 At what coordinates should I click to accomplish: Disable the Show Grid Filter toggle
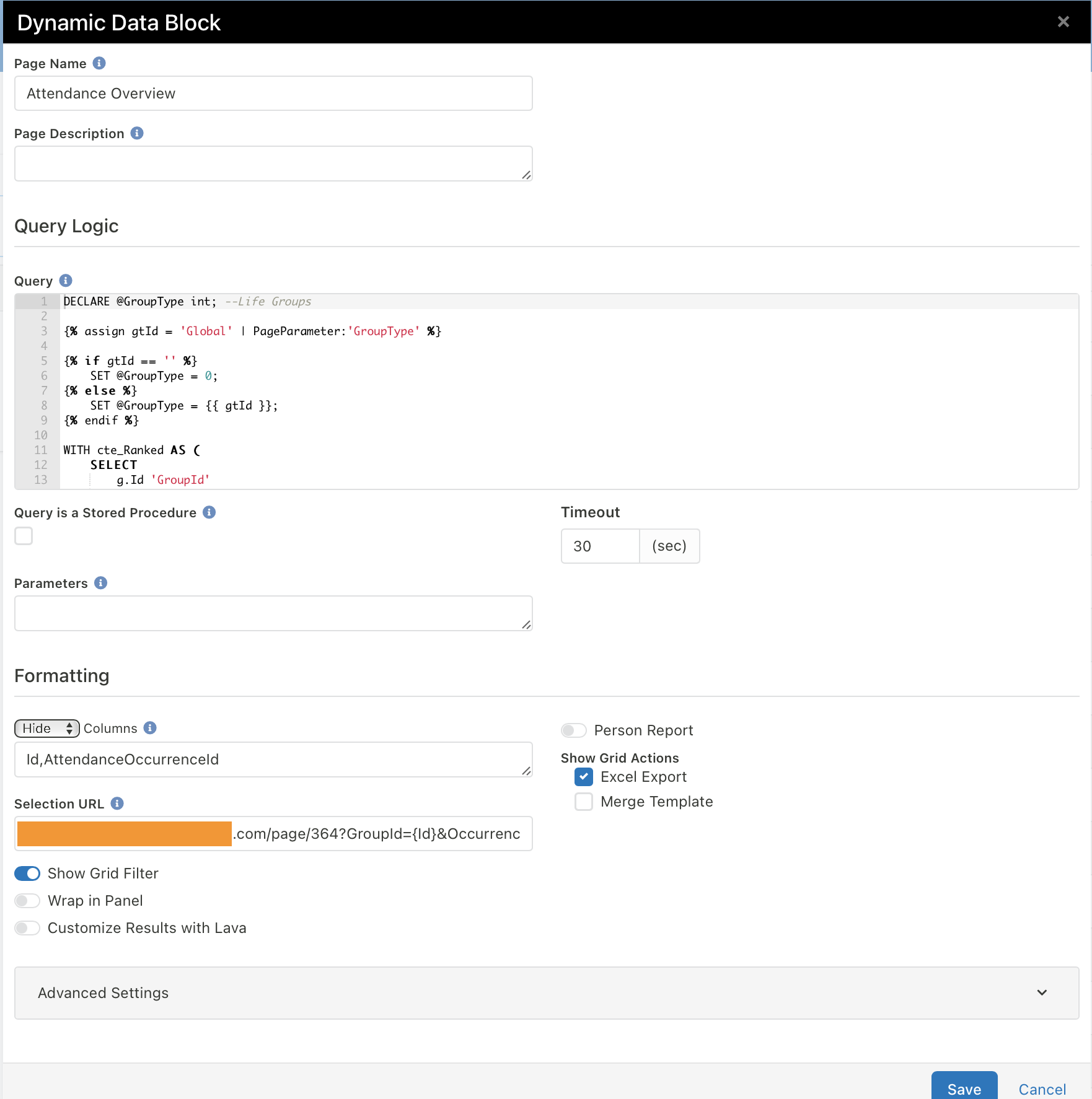pyautogui.click(x=27, y=874)
